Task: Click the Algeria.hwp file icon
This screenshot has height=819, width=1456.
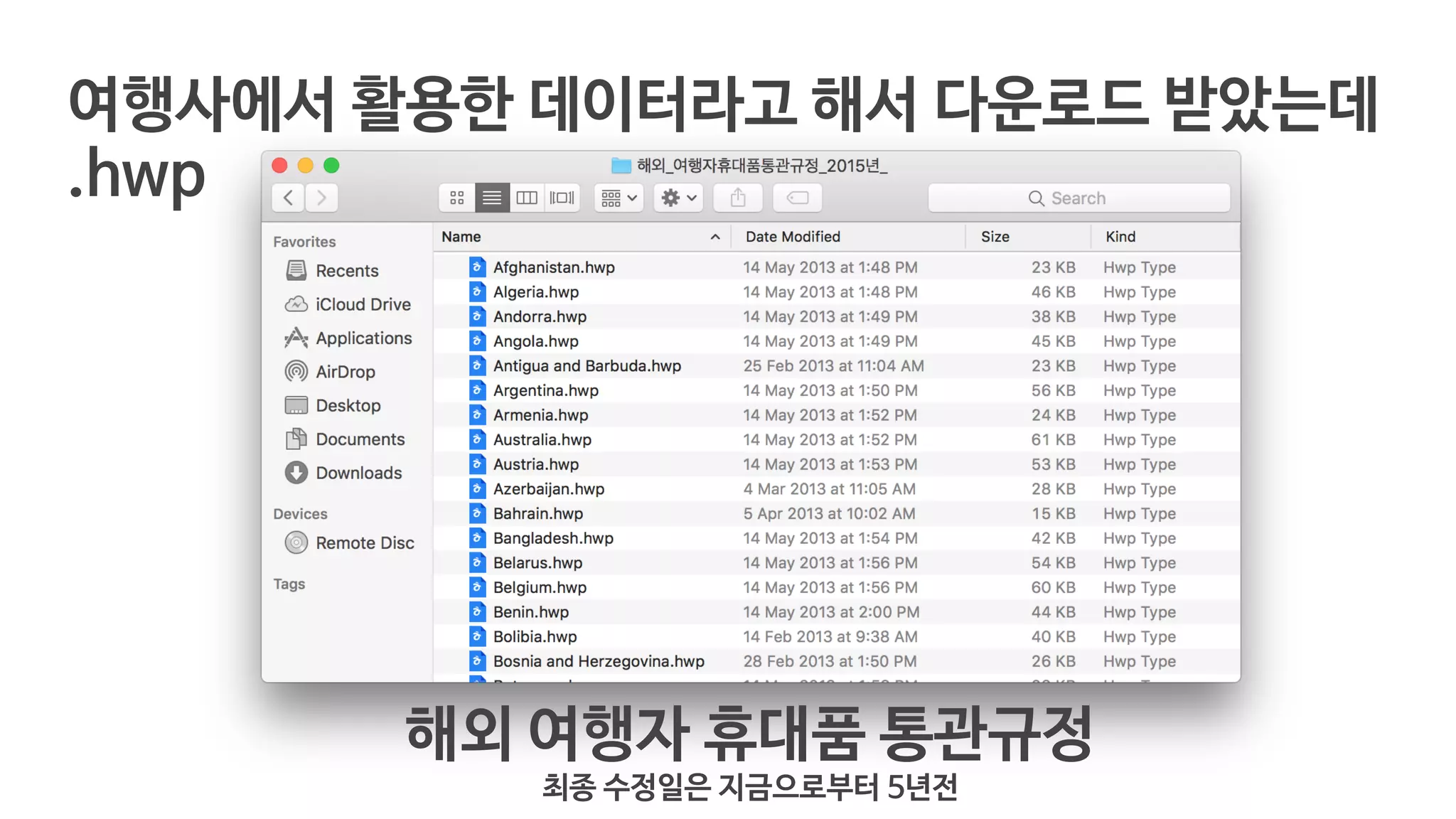Action: [x=478, y=291]
